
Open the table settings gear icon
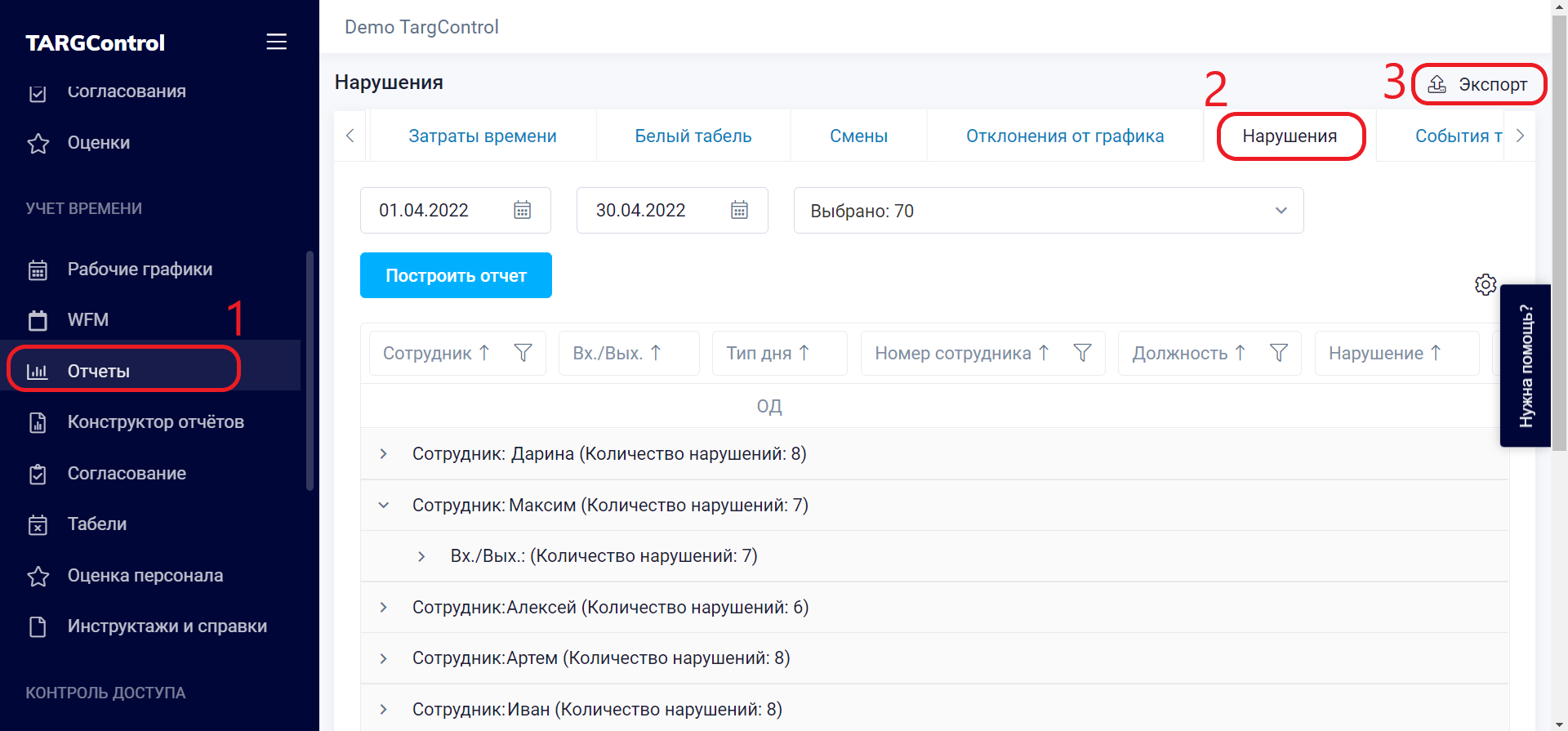coord(1486,284)
